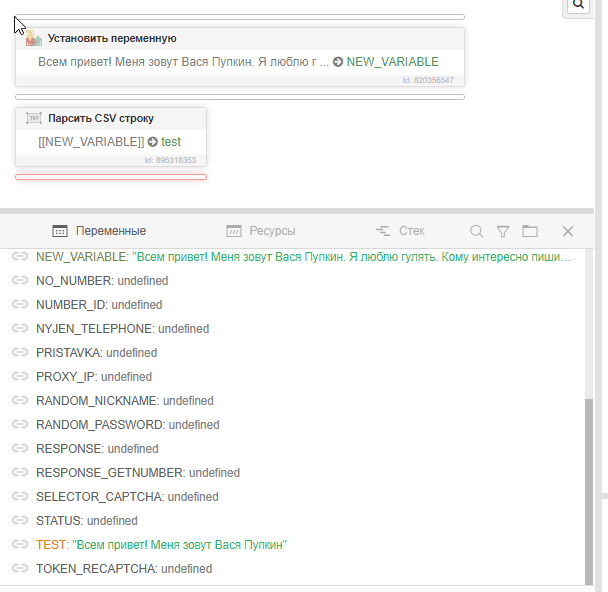
Task: Close the variables inspector panel
Action: [x=567, y=231]
